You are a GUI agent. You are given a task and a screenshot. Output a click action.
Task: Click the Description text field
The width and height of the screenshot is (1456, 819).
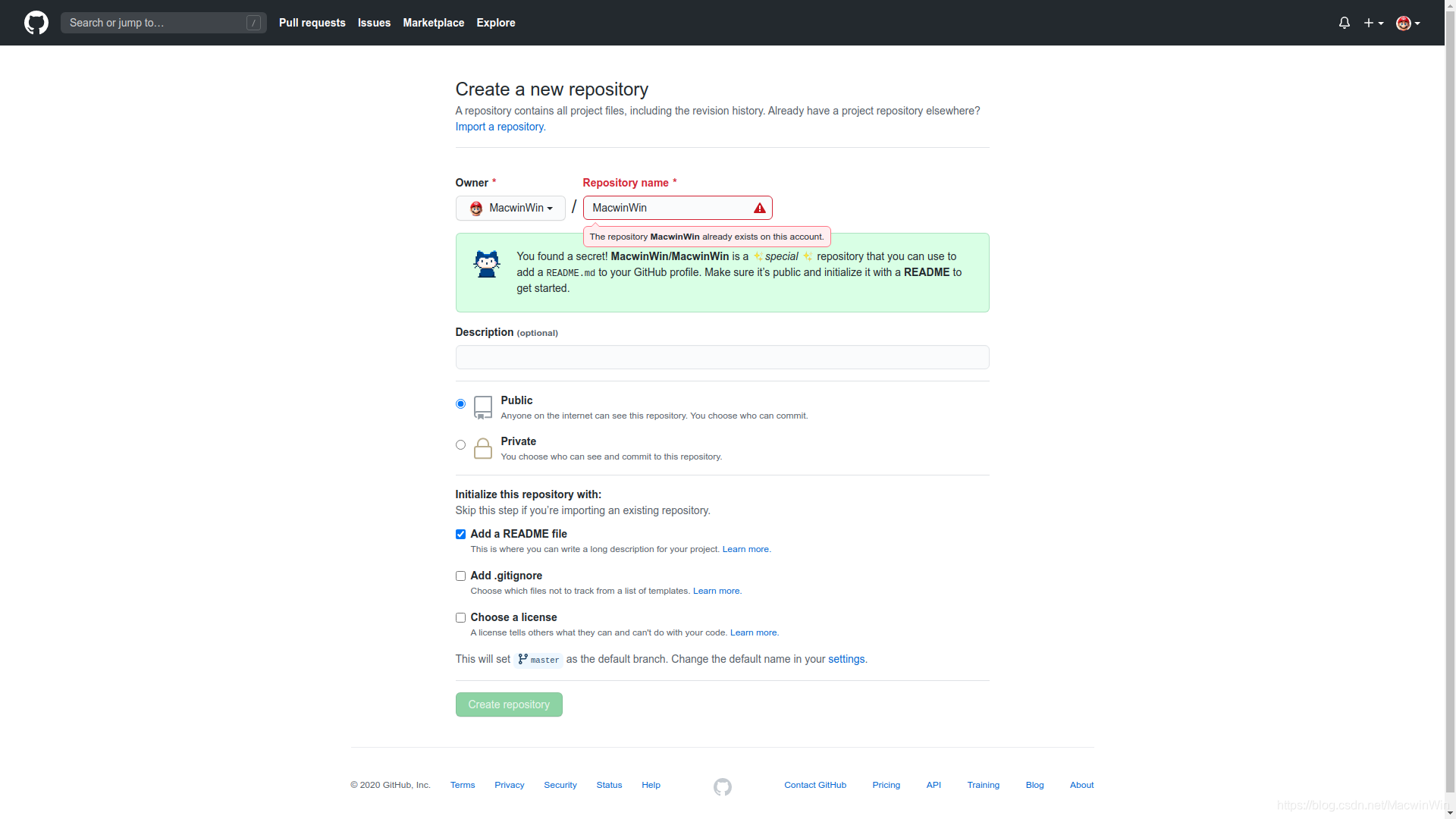pos(722,357)
